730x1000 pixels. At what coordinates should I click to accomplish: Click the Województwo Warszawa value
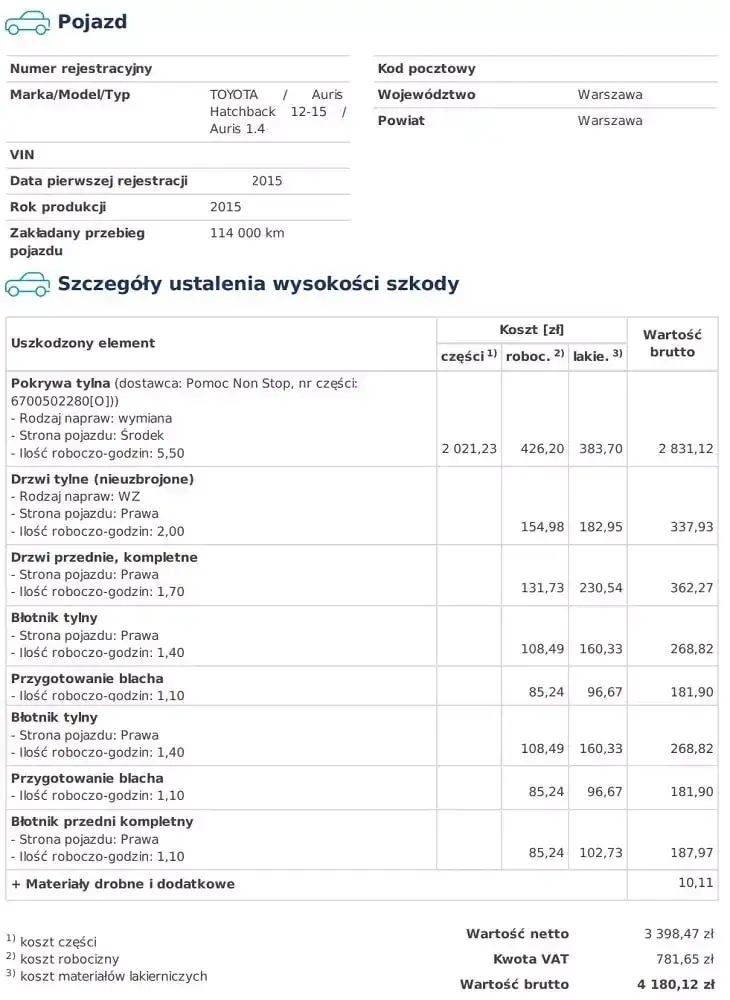610,95
